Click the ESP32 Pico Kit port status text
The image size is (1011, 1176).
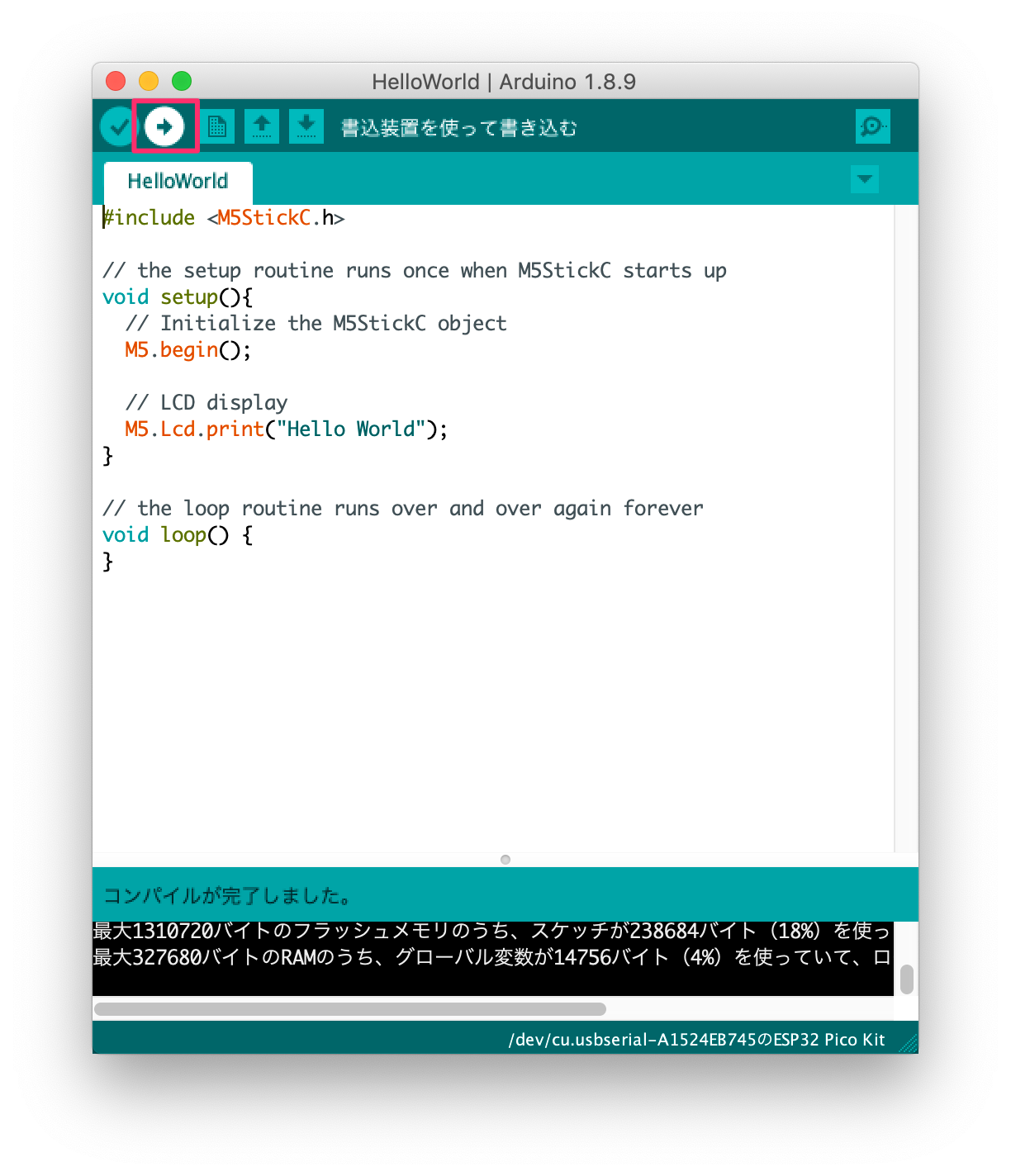(x=697, y=1040)
